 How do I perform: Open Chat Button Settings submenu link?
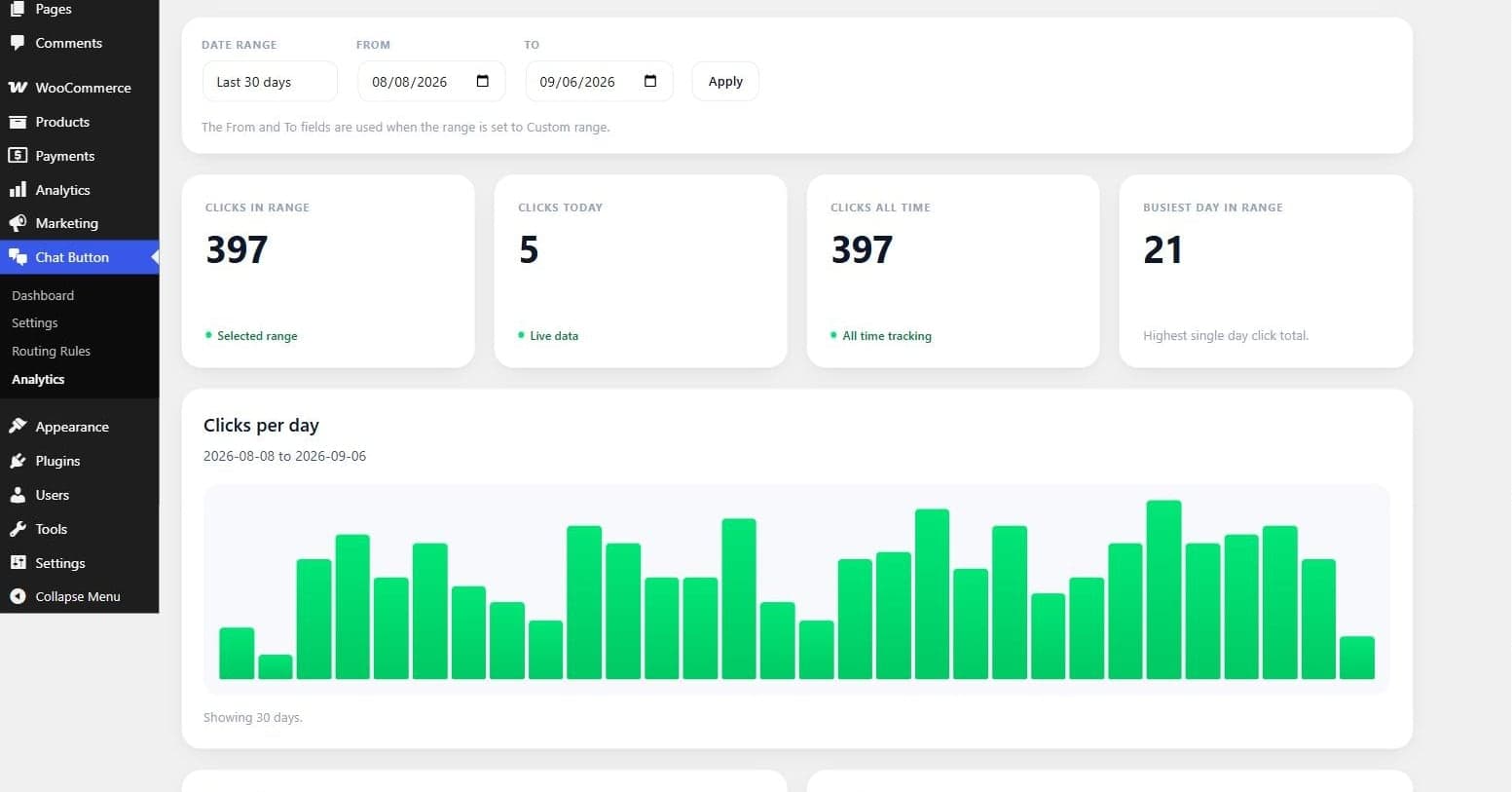point(35,322)
